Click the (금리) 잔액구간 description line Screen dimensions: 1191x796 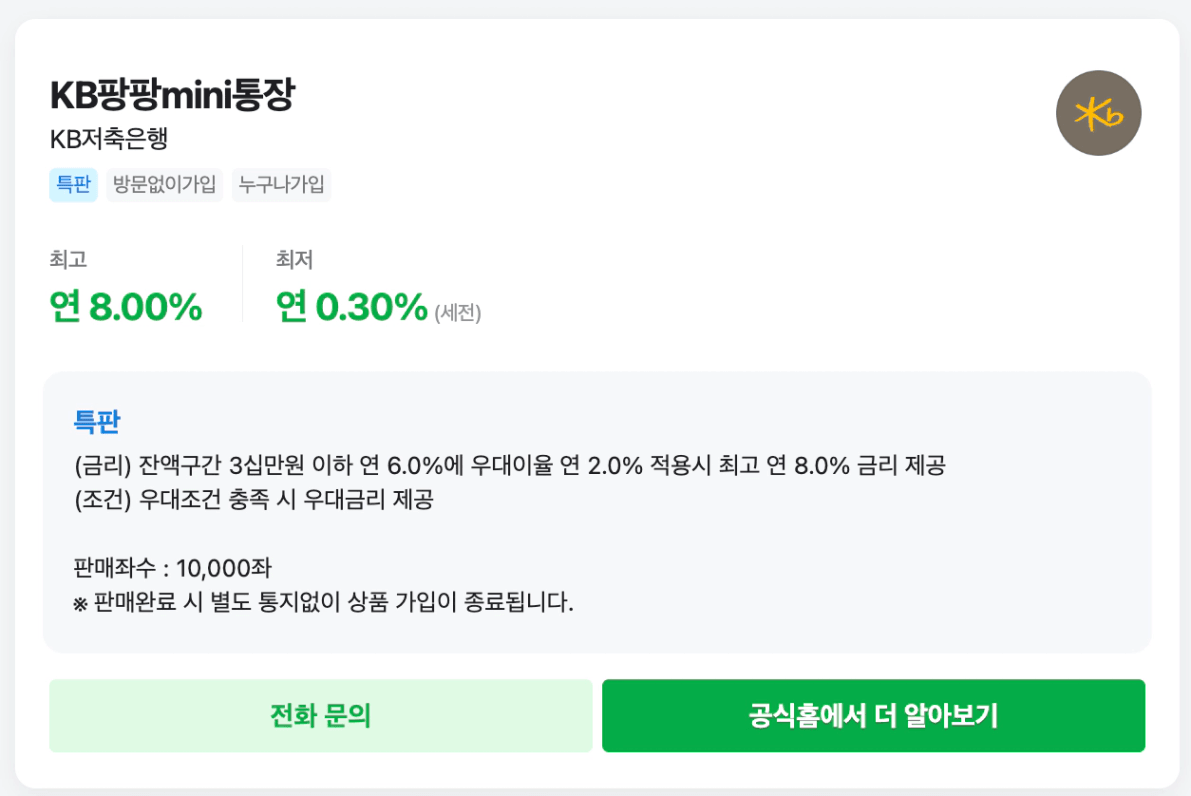coord(510,466)
